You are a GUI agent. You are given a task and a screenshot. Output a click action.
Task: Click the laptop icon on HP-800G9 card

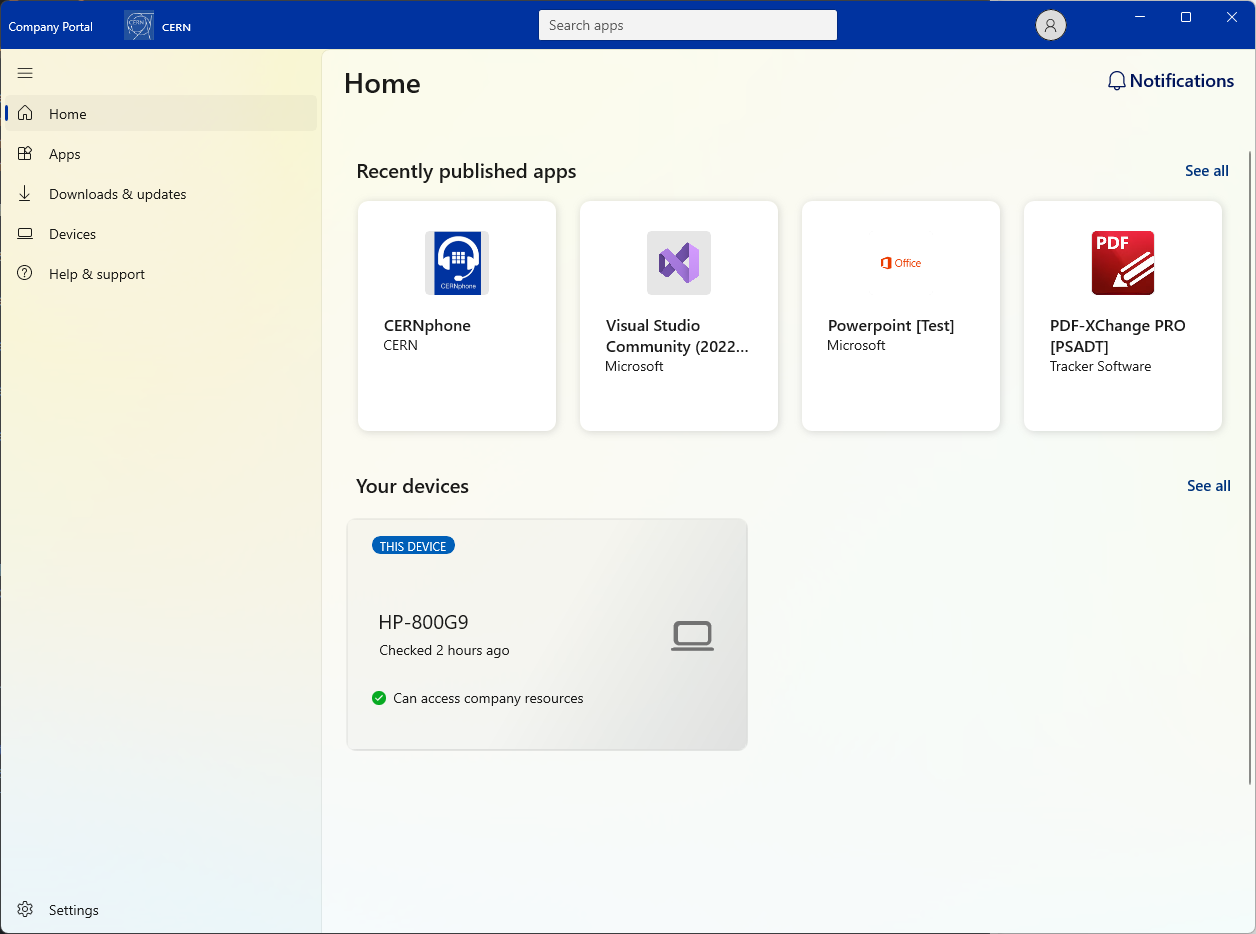(x=692, y=636)
